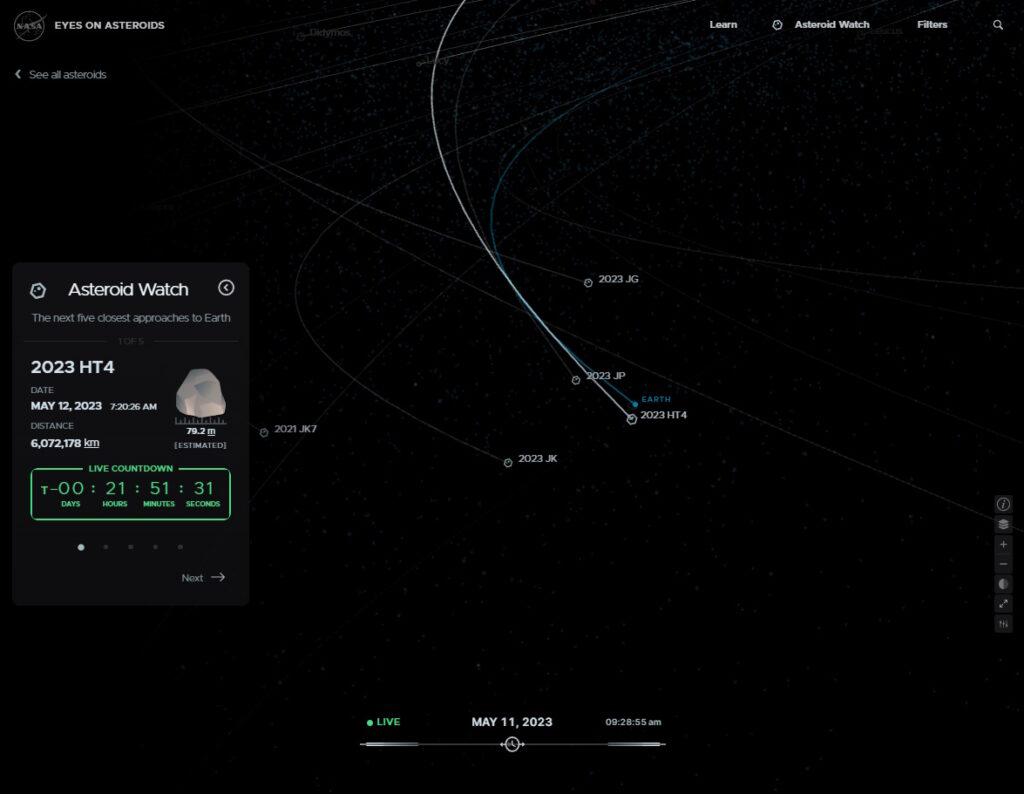Screen dimensions: 1024x794
Task: Click the 2023 JK label text
Action: tap(537, 459)
